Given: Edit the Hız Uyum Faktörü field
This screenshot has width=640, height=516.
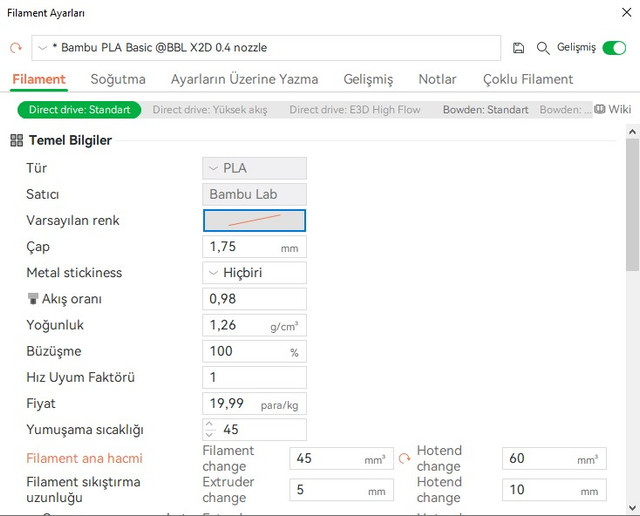Looking at the screenshot, I should [254, 377].
